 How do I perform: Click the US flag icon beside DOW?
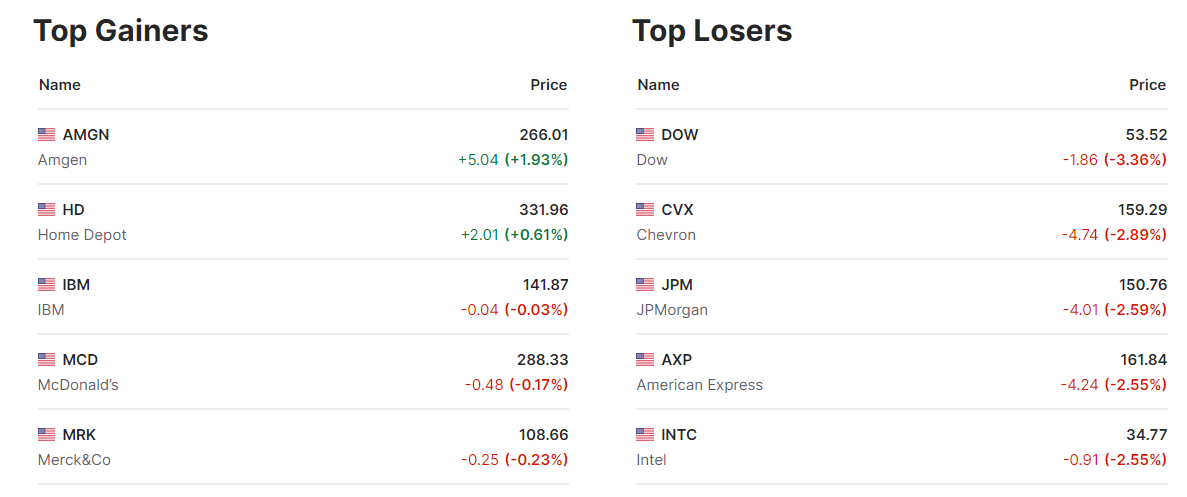[645, 134]
